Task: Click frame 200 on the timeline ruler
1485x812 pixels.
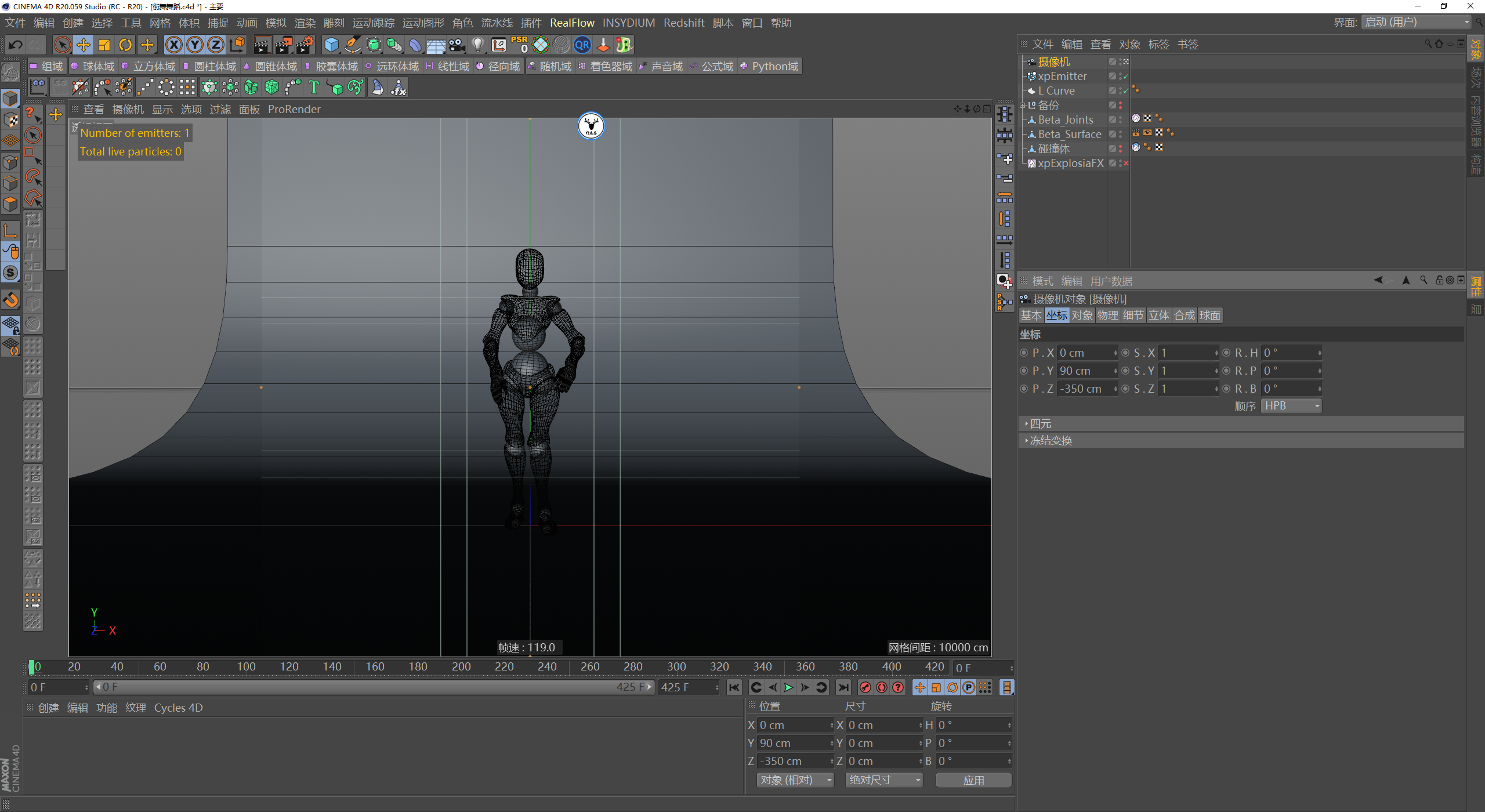Action: point(461,667)
